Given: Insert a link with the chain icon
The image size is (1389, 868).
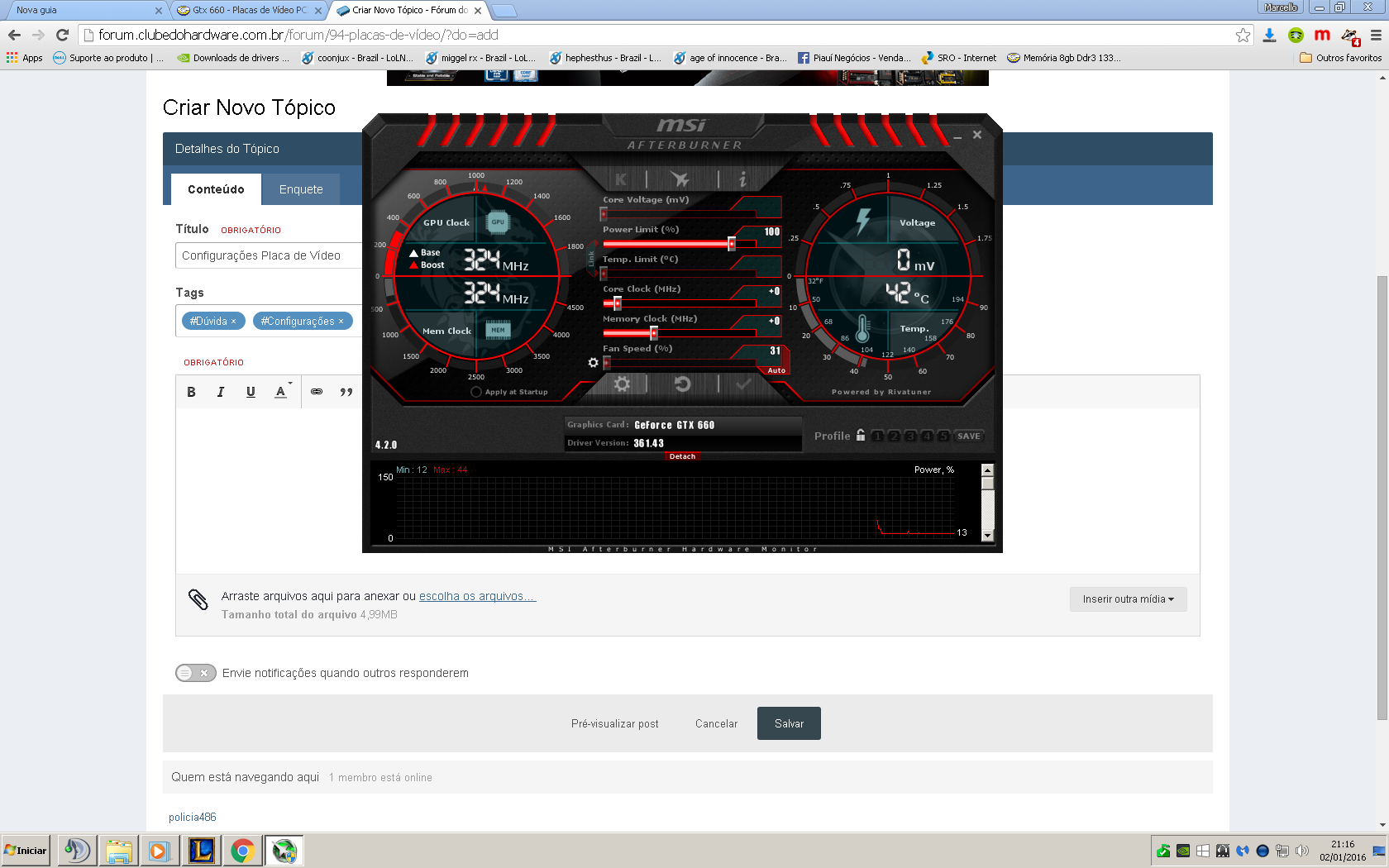Looking at the screenshot, I should [x=317, y=392].
